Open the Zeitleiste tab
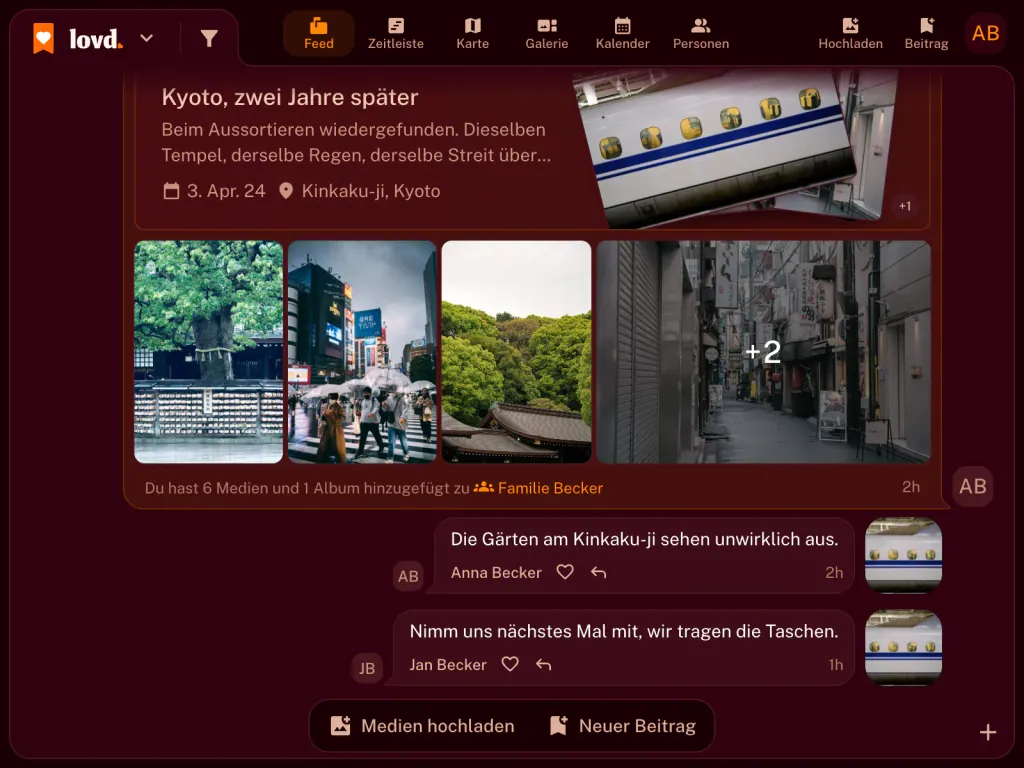This screenshot has height=768, width=1024. pyautogui.click(x=396, y=34)
